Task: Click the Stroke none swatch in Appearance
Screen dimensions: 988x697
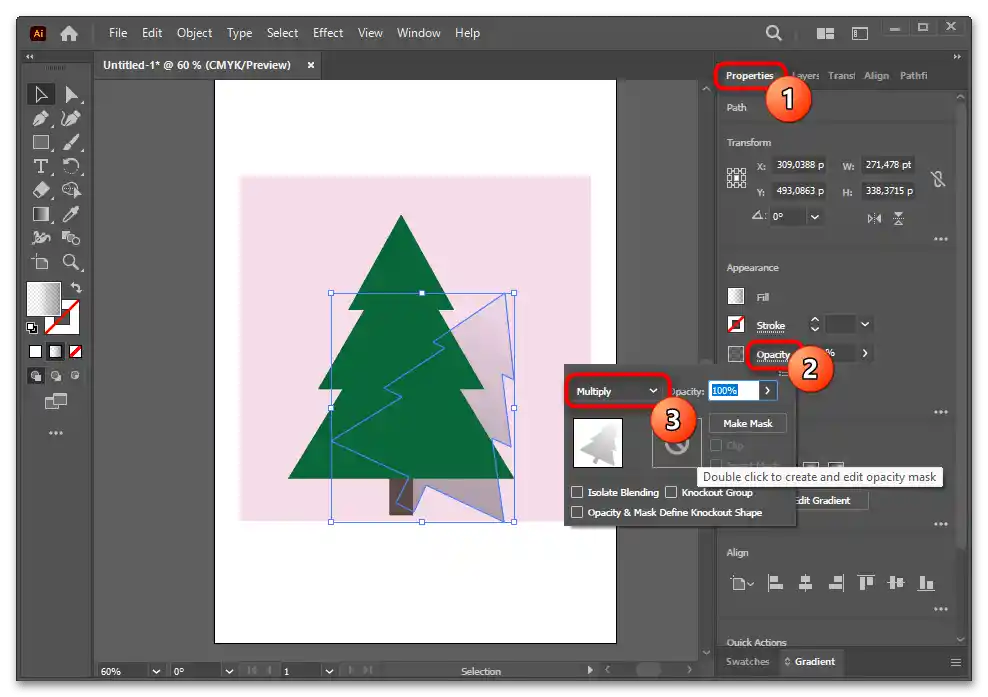Action: coord(735,325)
